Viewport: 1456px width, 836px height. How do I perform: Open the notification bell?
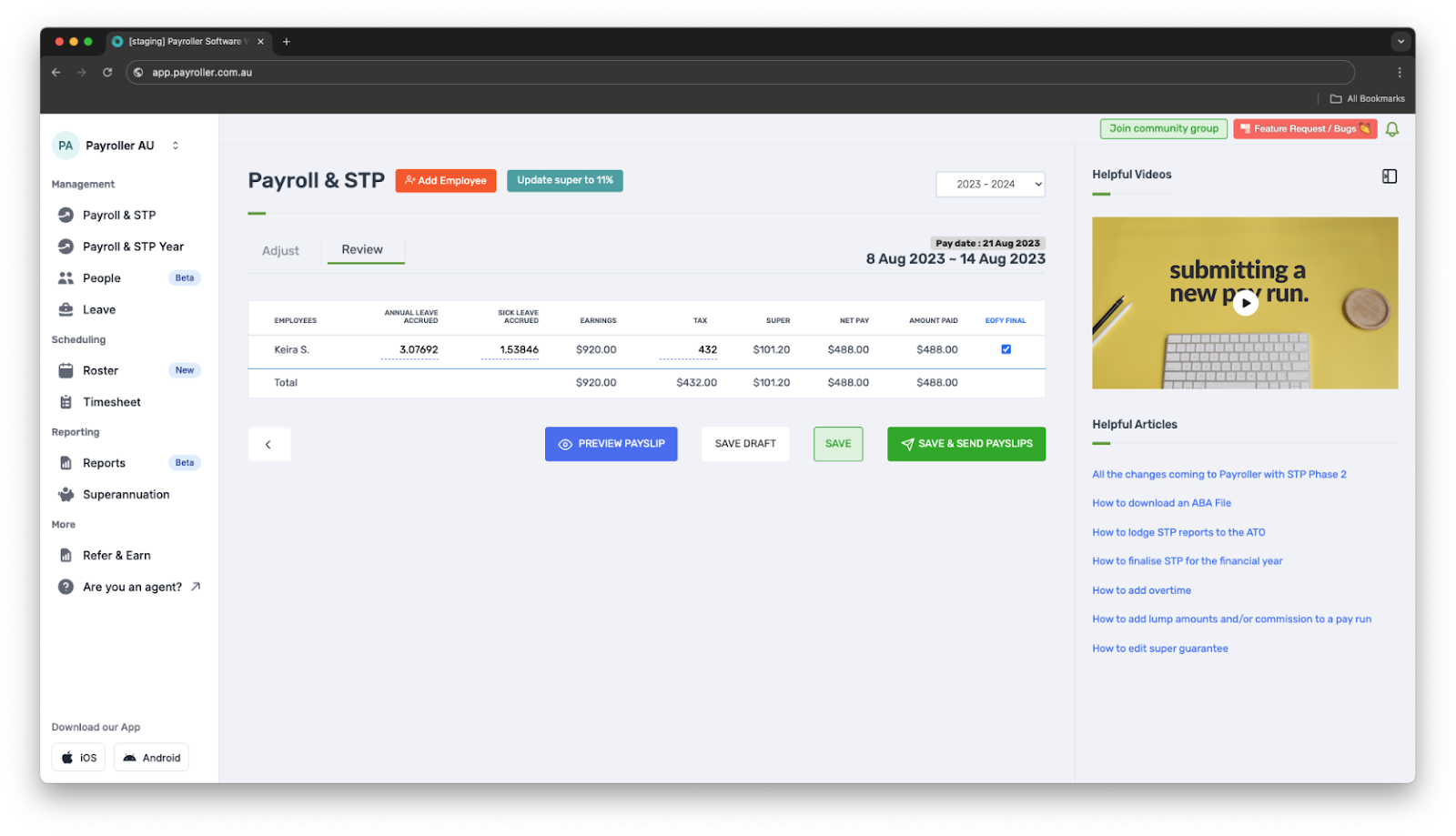tap(1392, 128)
